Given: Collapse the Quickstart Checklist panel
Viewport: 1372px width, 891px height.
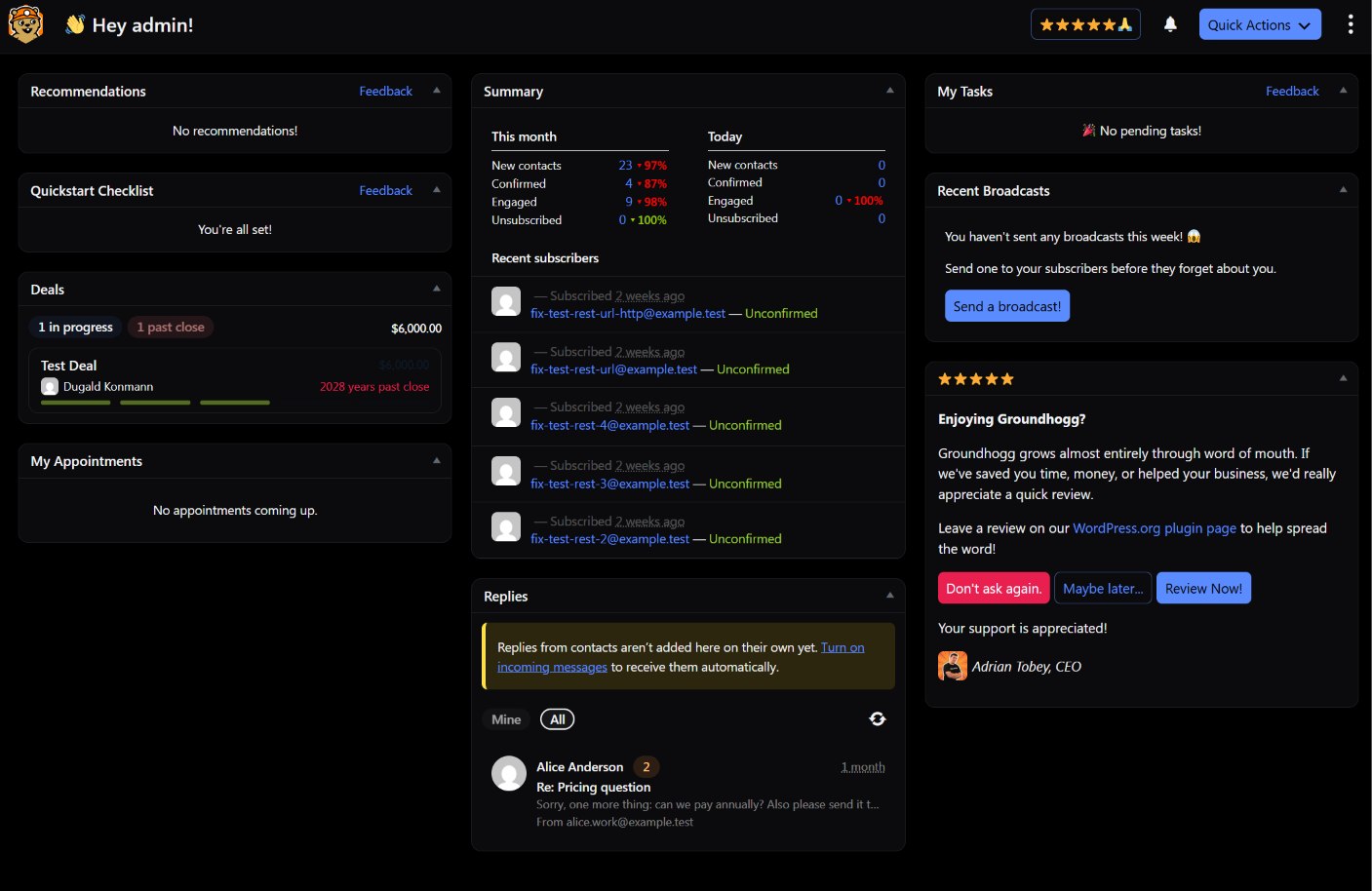Looking at the screenshot, I should coord(437,190).
